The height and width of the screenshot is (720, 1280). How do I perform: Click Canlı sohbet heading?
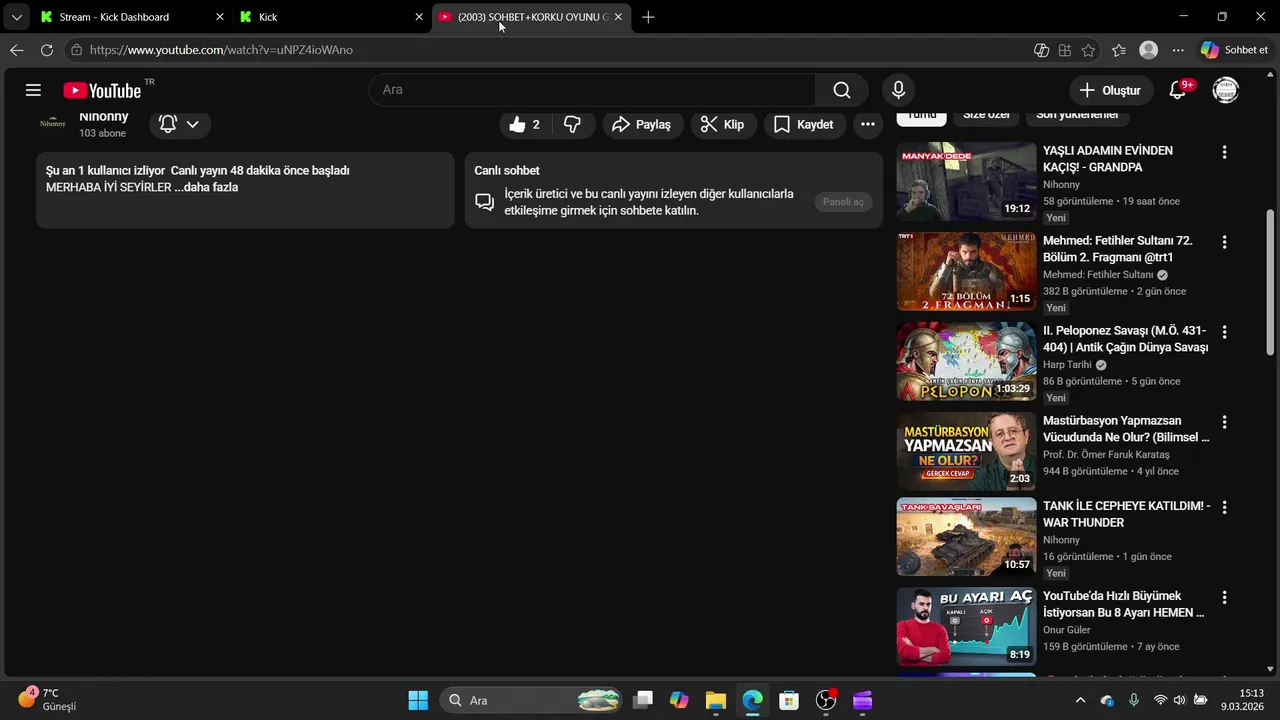[507, 171]
